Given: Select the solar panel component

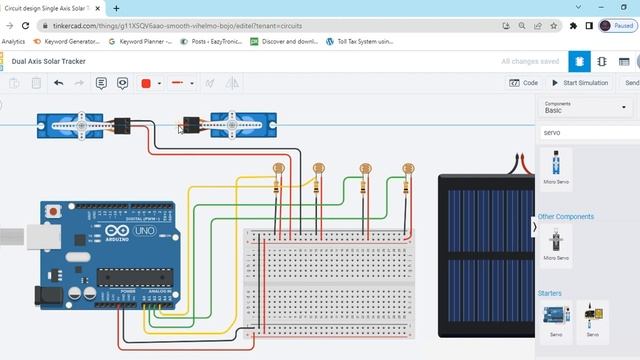Looking at the screenshot, I should point(487,256).
